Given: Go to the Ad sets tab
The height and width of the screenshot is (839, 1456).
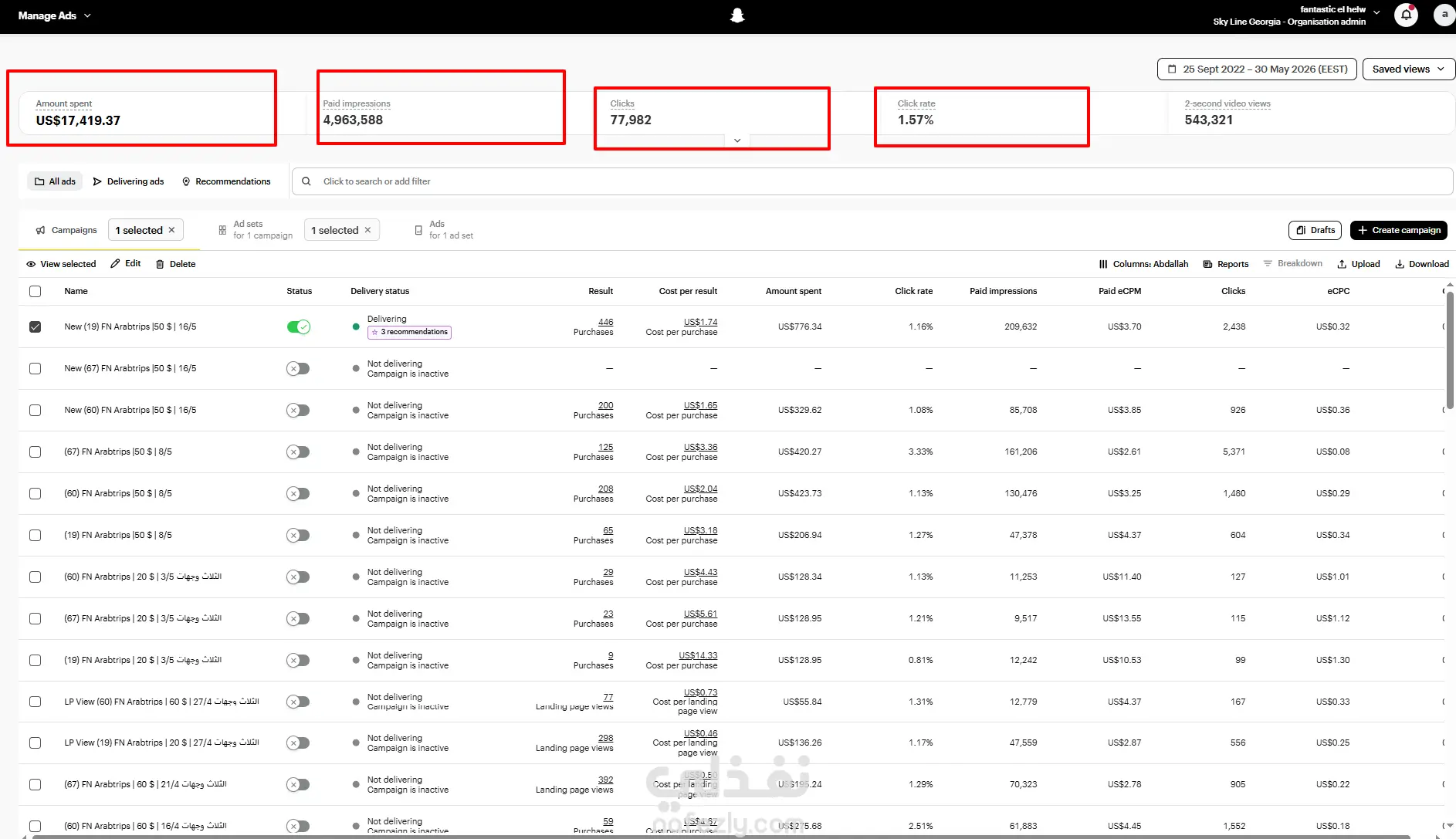Looking at the screenshot, I should click(256, 230).
